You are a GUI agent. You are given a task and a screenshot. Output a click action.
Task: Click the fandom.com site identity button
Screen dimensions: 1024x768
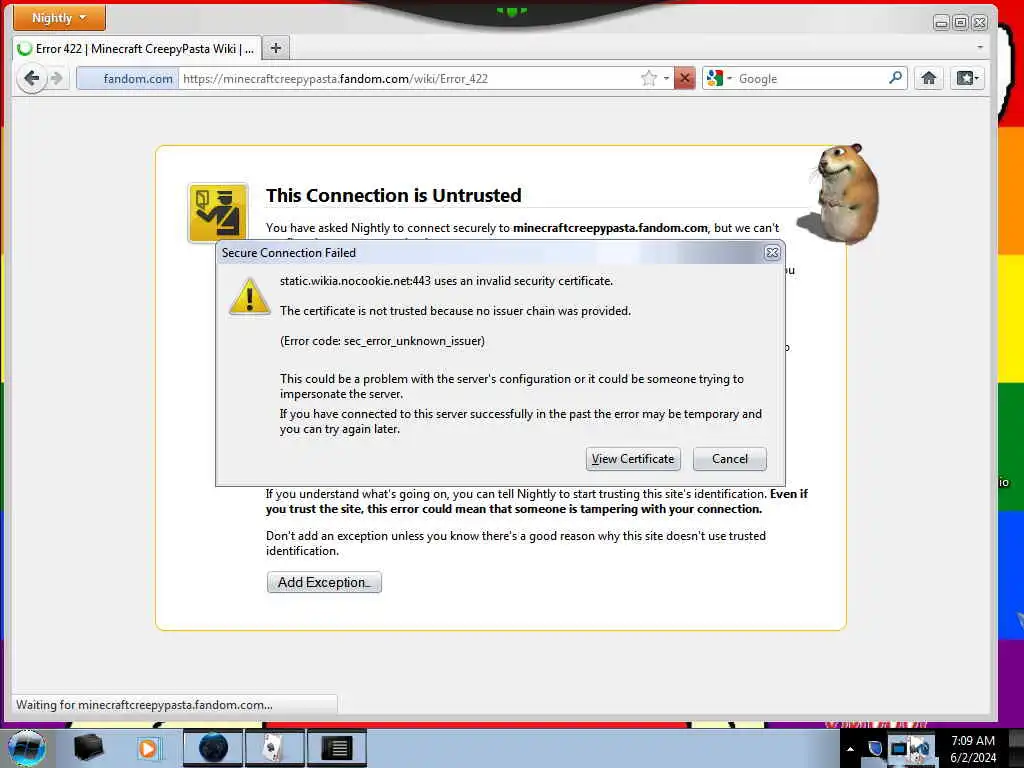[x=128, y=78]
